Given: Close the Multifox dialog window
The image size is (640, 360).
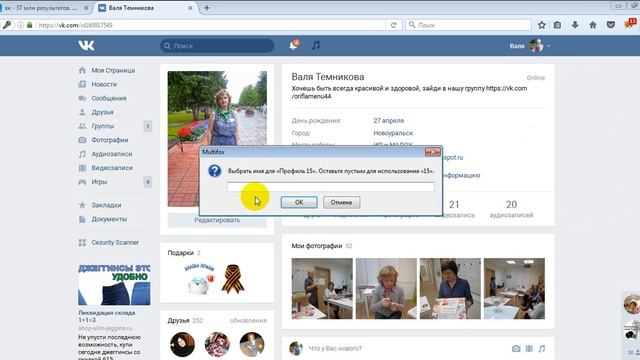Looking at the screenshot, I should pos(433,152).
